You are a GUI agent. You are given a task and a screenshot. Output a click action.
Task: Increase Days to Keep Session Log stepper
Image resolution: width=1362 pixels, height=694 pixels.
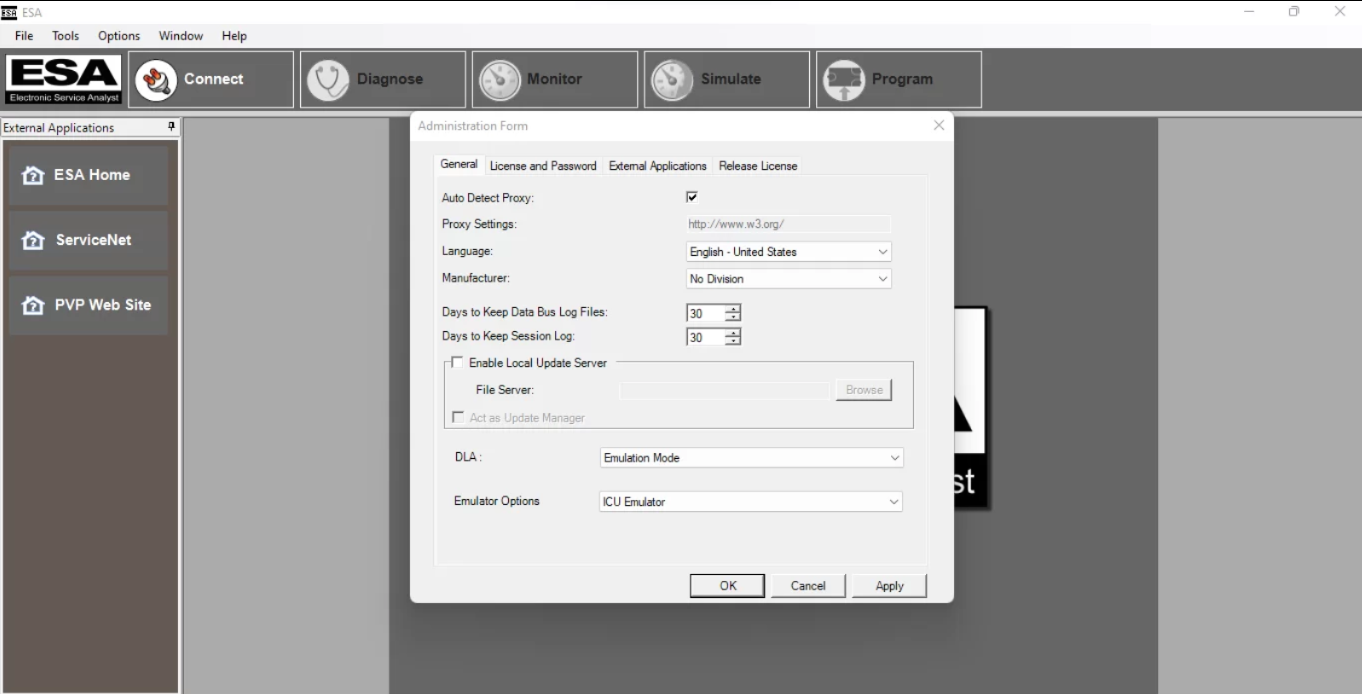pyautogui.click(x=735, y=333)
